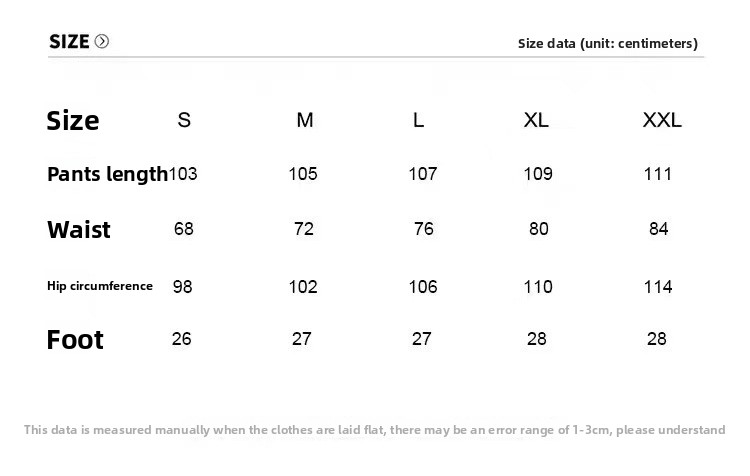Image resolution: width=750 pixels, height=476 pixels.
Task: Click the Pants length row label
Action: [108, 175]
